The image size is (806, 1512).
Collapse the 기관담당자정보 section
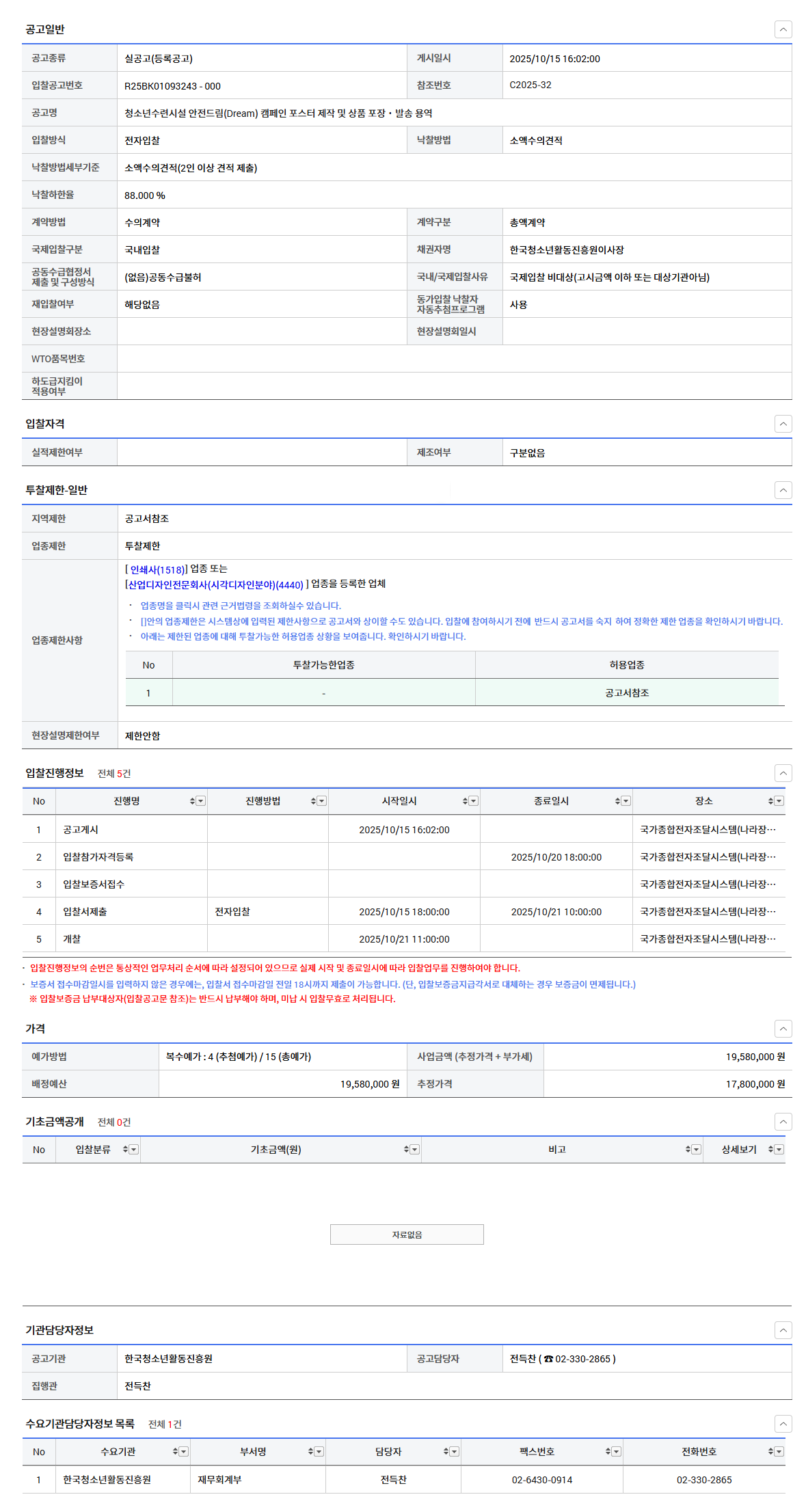783,1330
